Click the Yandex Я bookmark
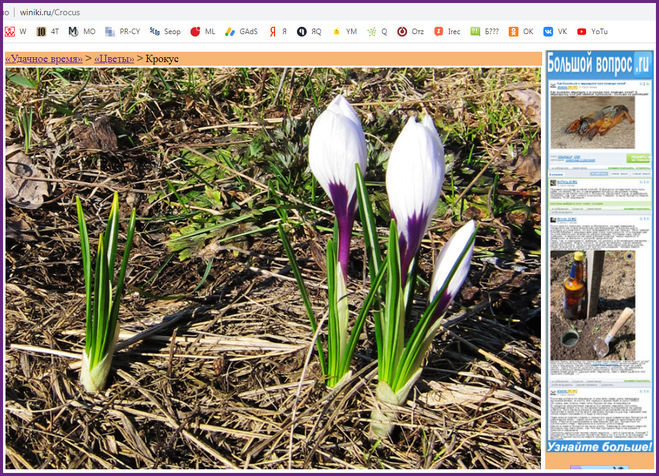The width and height of the screenshot is (659, 476). [x=278, y=32]
